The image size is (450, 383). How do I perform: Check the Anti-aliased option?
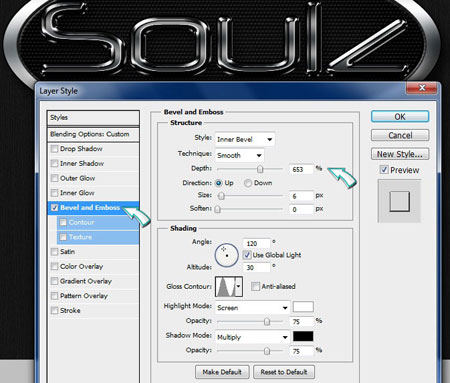255,286
